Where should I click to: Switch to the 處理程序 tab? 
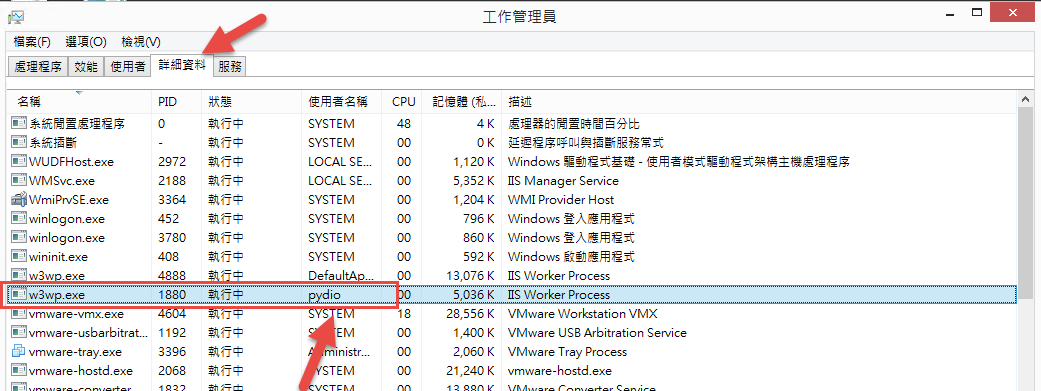(38, 66)
